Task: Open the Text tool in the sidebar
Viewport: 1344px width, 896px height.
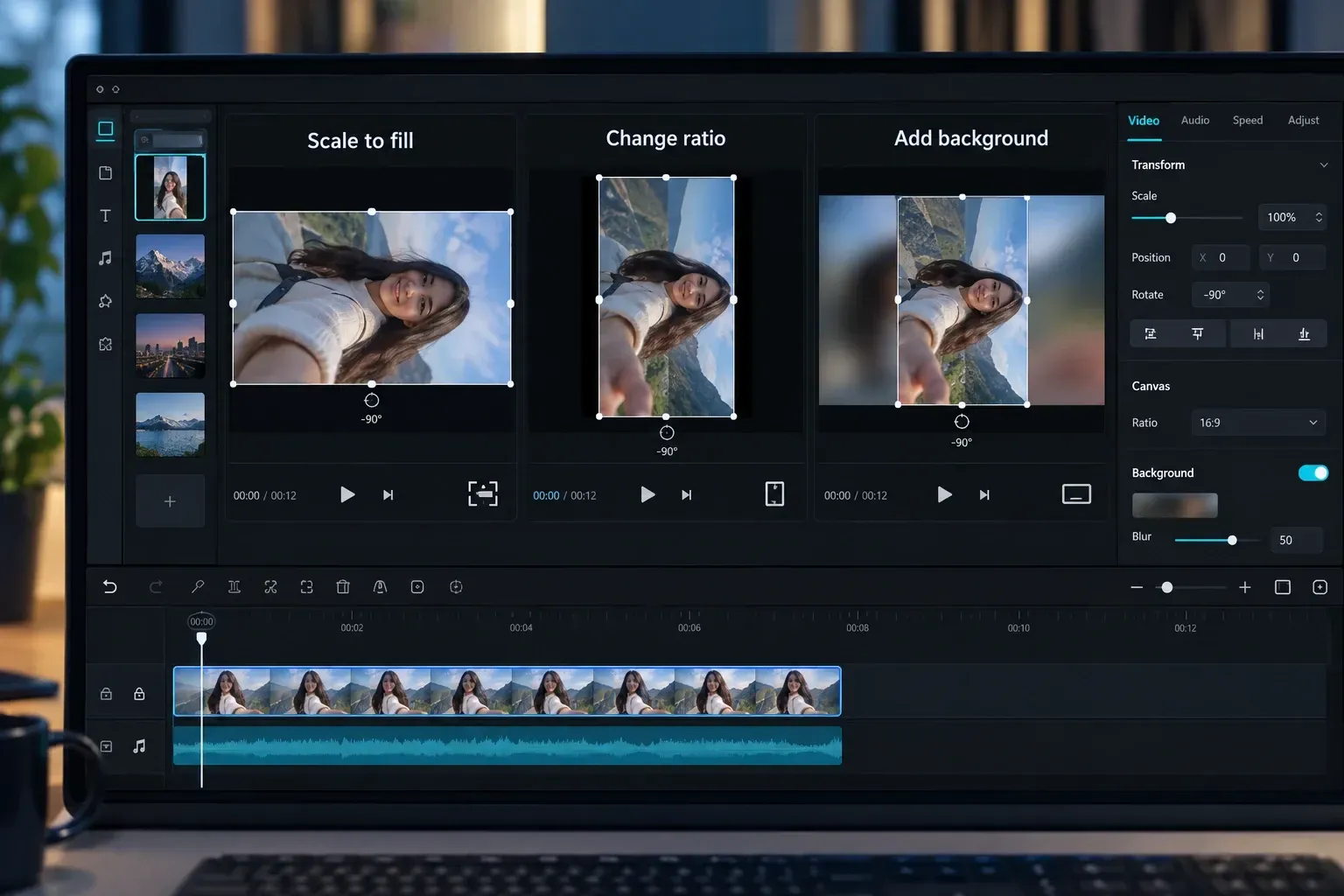Action: (105, 215)
